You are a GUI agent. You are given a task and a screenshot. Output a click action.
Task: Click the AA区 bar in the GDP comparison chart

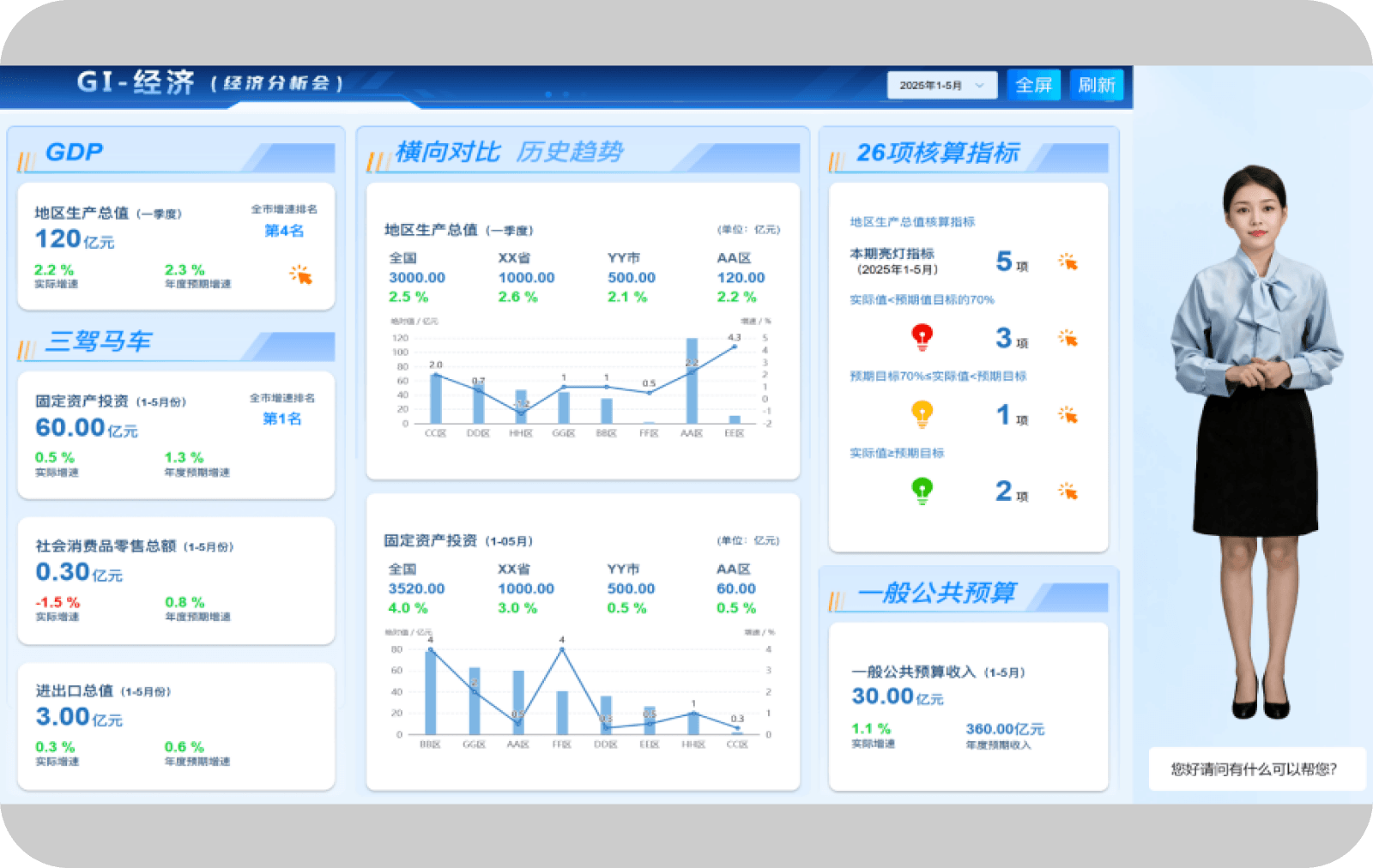(x=691, y=377)
